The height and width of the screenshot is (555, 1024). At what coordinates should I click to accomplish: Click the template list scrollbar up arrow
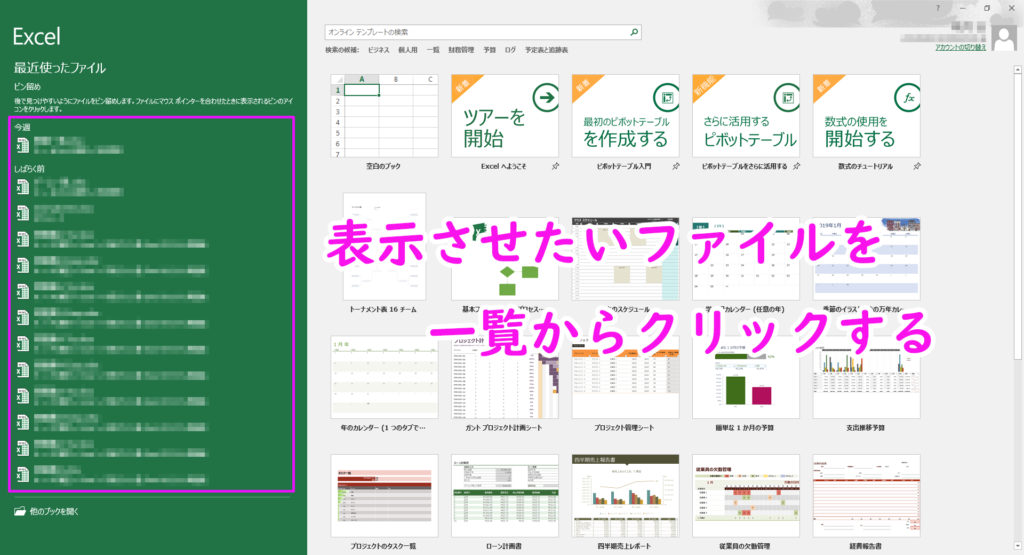click(x=1017, y=69)
